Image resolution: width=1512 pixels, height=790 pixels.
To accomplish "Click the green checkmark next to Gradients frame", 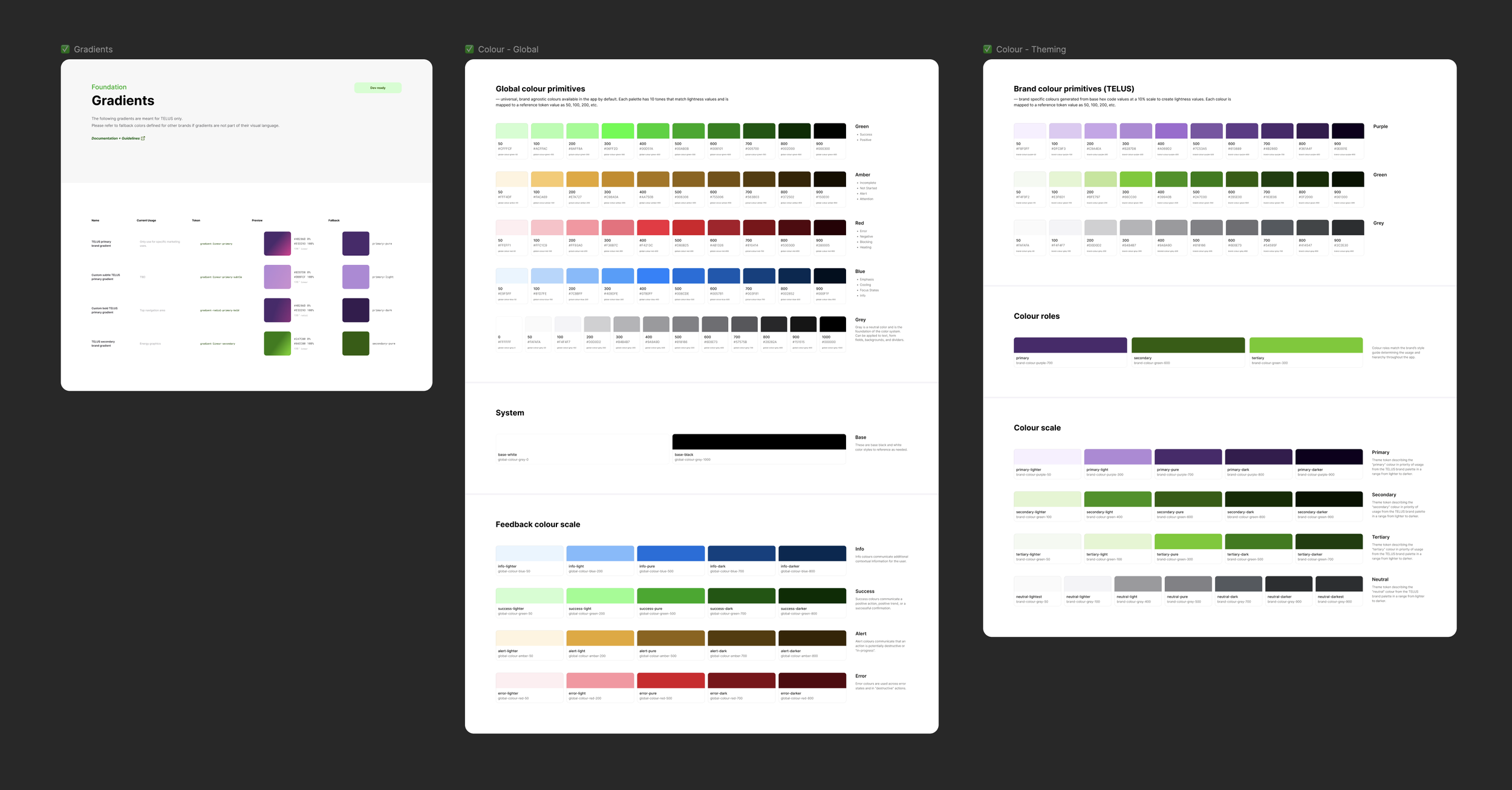I will click(65, 49).
